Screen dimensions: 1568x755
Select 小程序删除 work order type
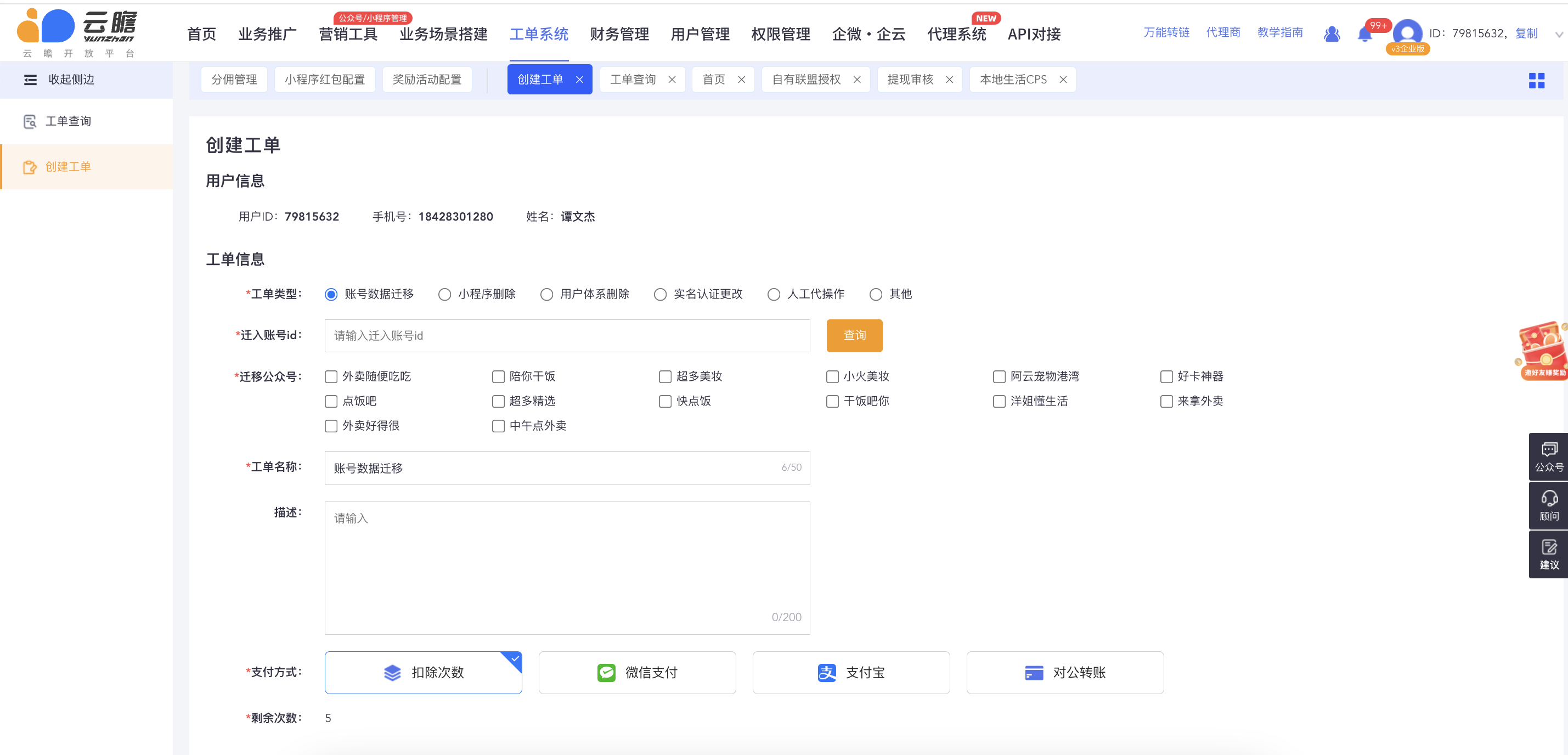(445, 295)
